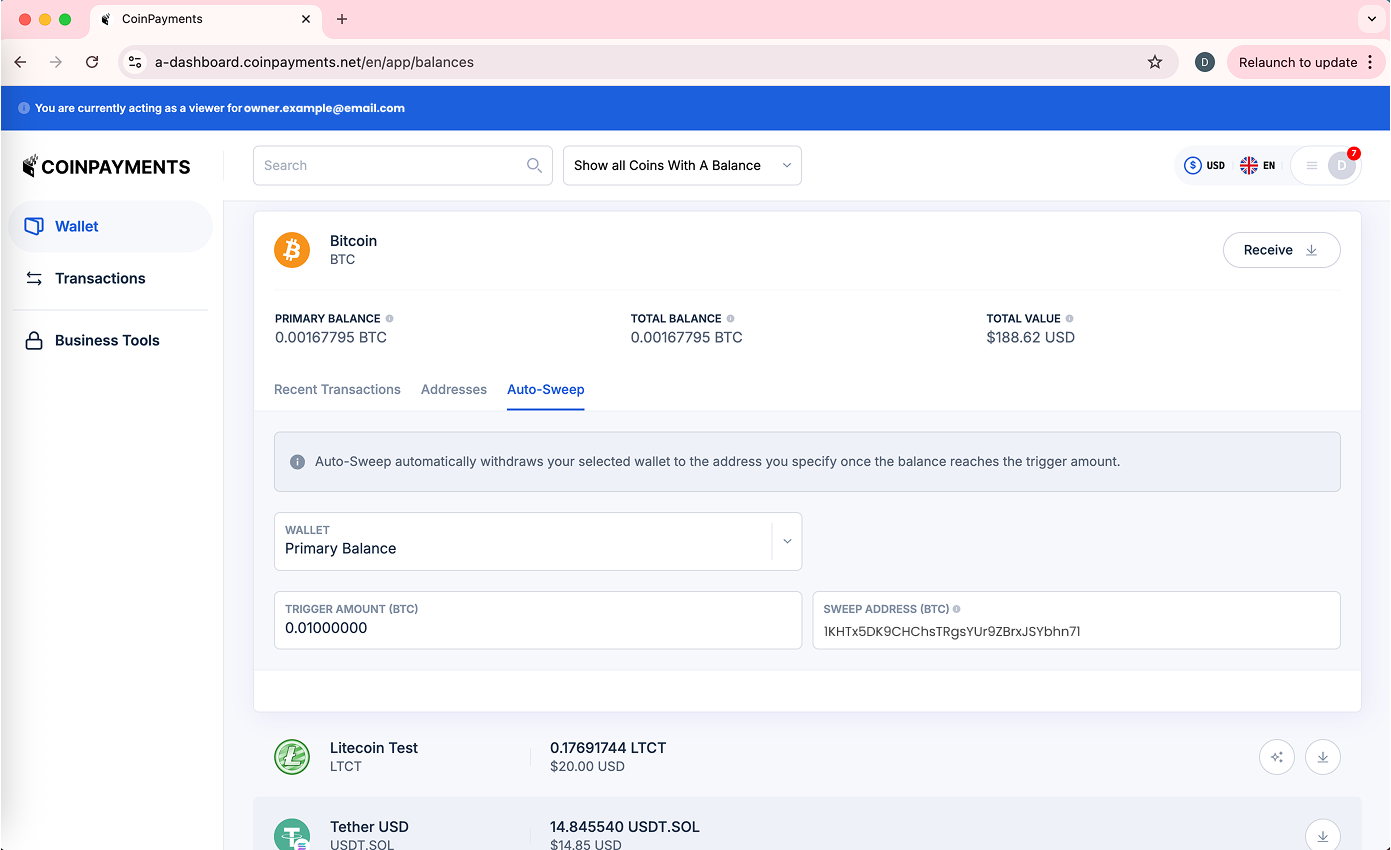Click the search magnifier icon

tap(534, 166)
